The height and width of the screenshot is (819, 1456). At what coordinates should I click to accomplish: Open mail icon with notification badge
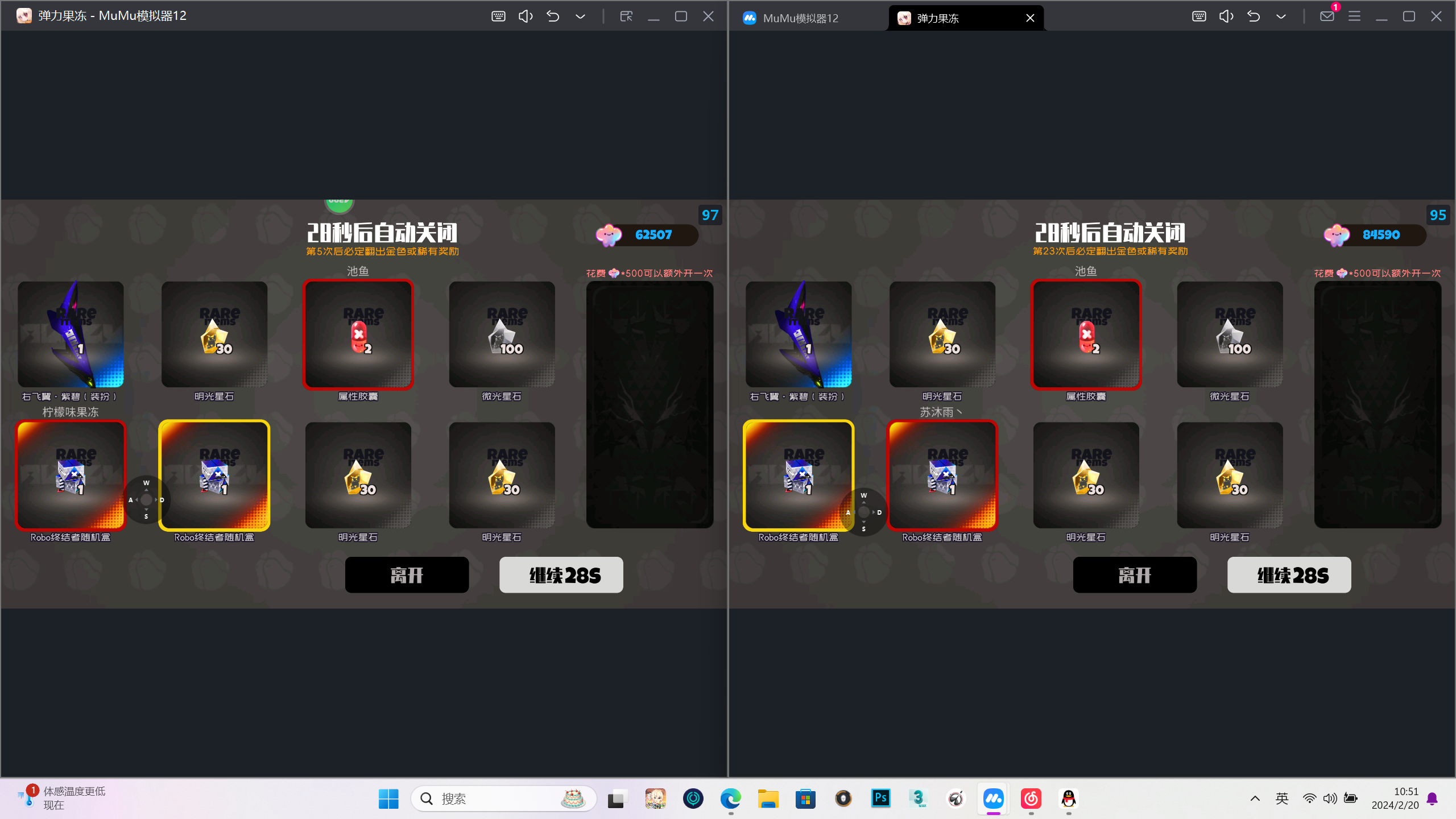[1327, 16]
